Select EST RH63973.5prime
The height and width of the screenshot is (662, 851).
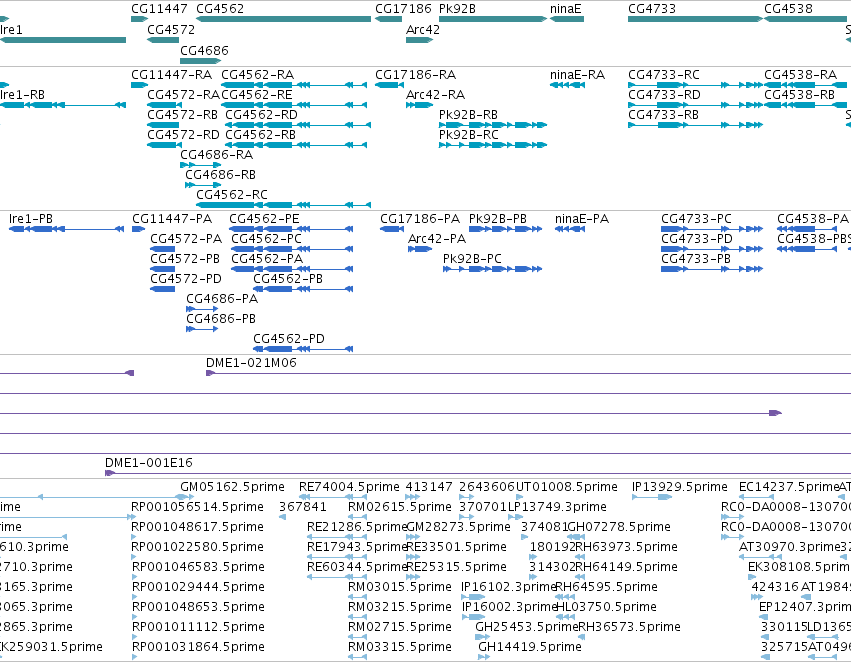coord(626,547)
